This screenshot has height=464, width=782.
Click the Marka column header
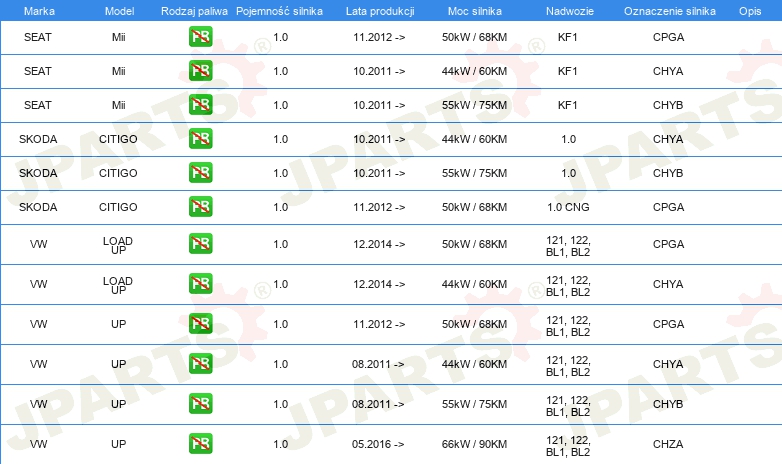point(39,11)
